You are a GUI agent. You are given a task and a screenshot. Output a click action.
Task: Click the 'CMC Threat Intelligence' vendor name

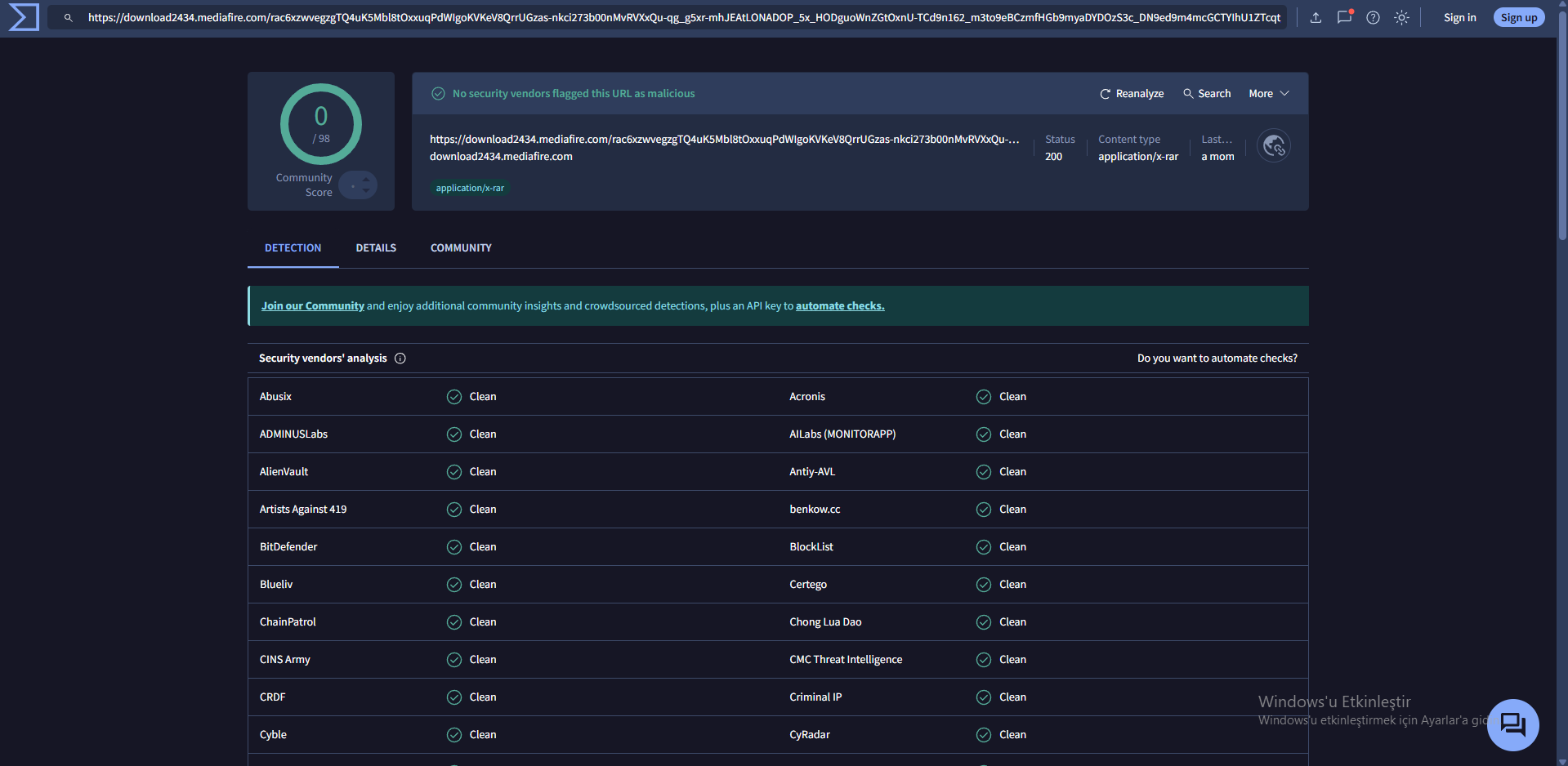click(x=846, y=660)
